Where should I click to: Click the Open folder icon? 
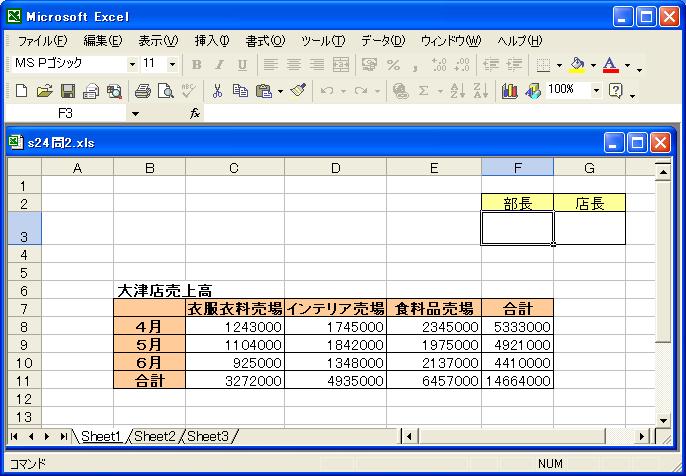(x=44, y=91)
